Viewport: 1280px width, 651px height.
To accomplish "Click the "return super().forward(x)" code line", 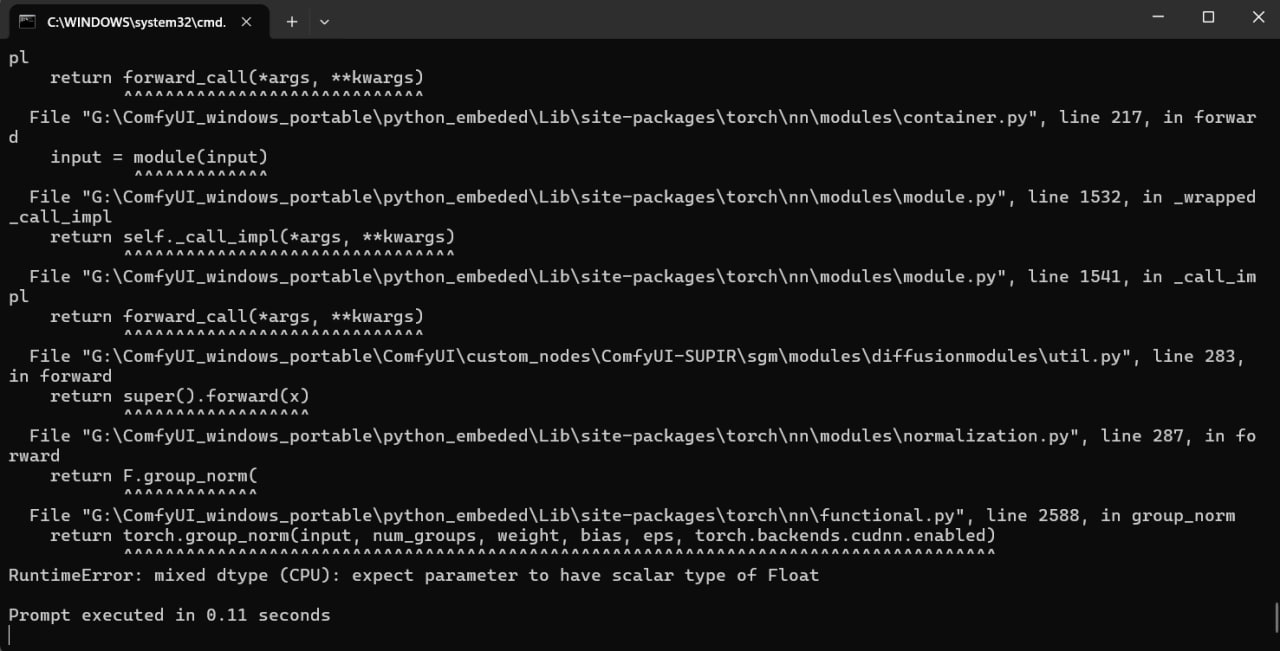I will [180, 396].
